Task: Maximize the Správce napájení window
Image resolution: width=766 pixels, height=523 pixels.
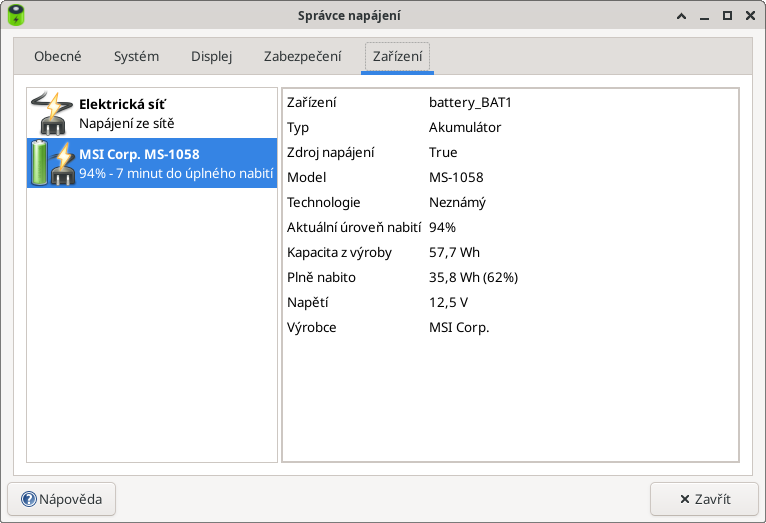Action: click(x=727, y=16)
